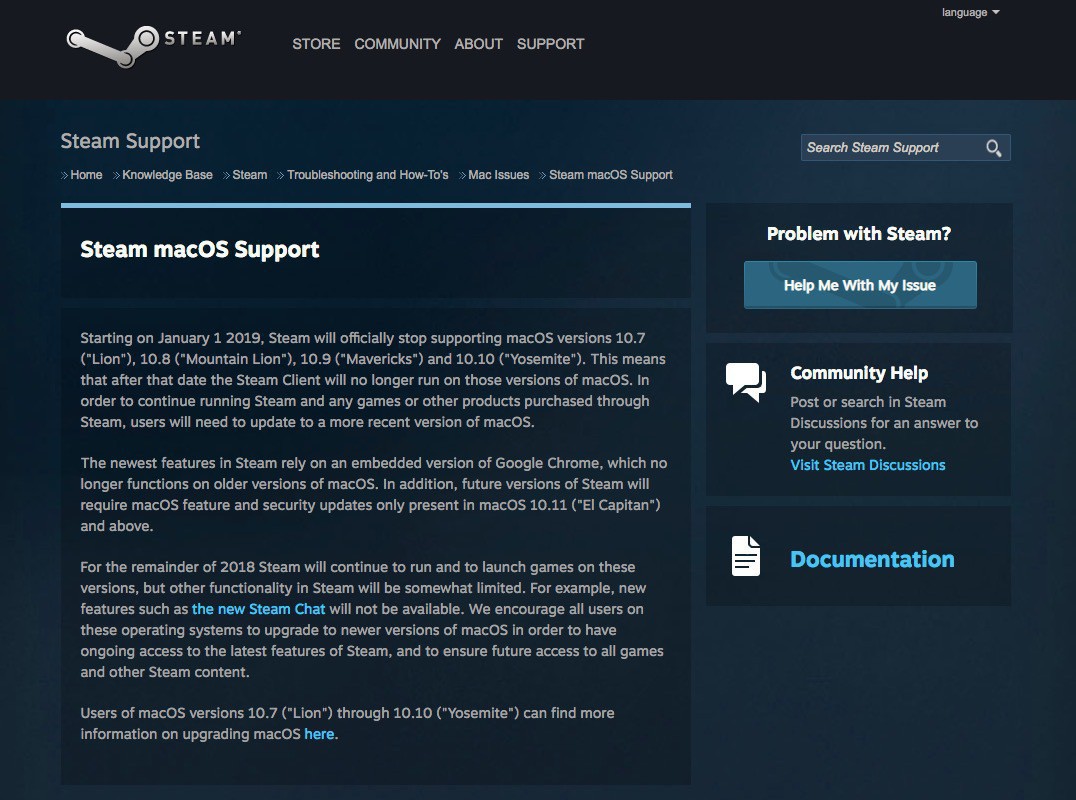Open the Documentation link
This screenshot has width=1076, height=800.
[872, 559]
